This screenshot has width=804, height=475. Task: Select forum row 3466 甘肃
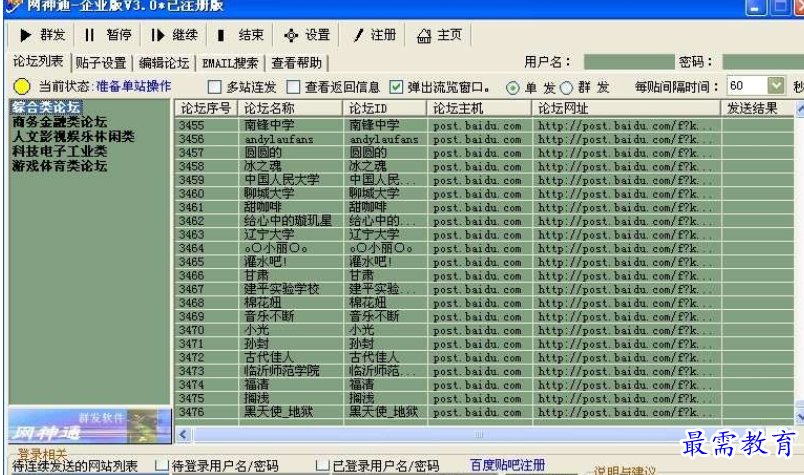click(x=484, y=275)
